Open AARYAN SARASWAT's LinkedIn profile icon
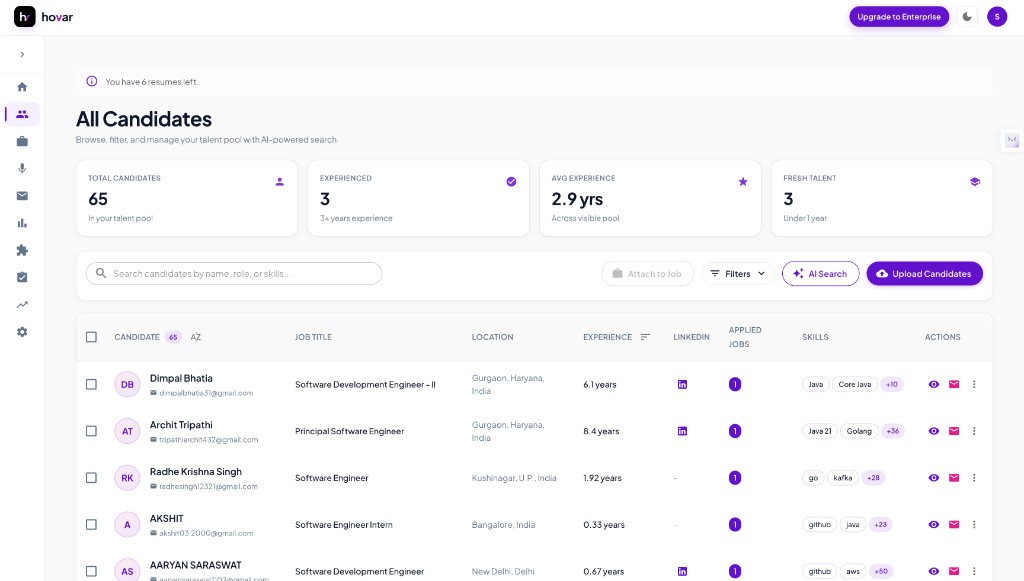The width and height of the screenshot is (1024, 581). 682,571
